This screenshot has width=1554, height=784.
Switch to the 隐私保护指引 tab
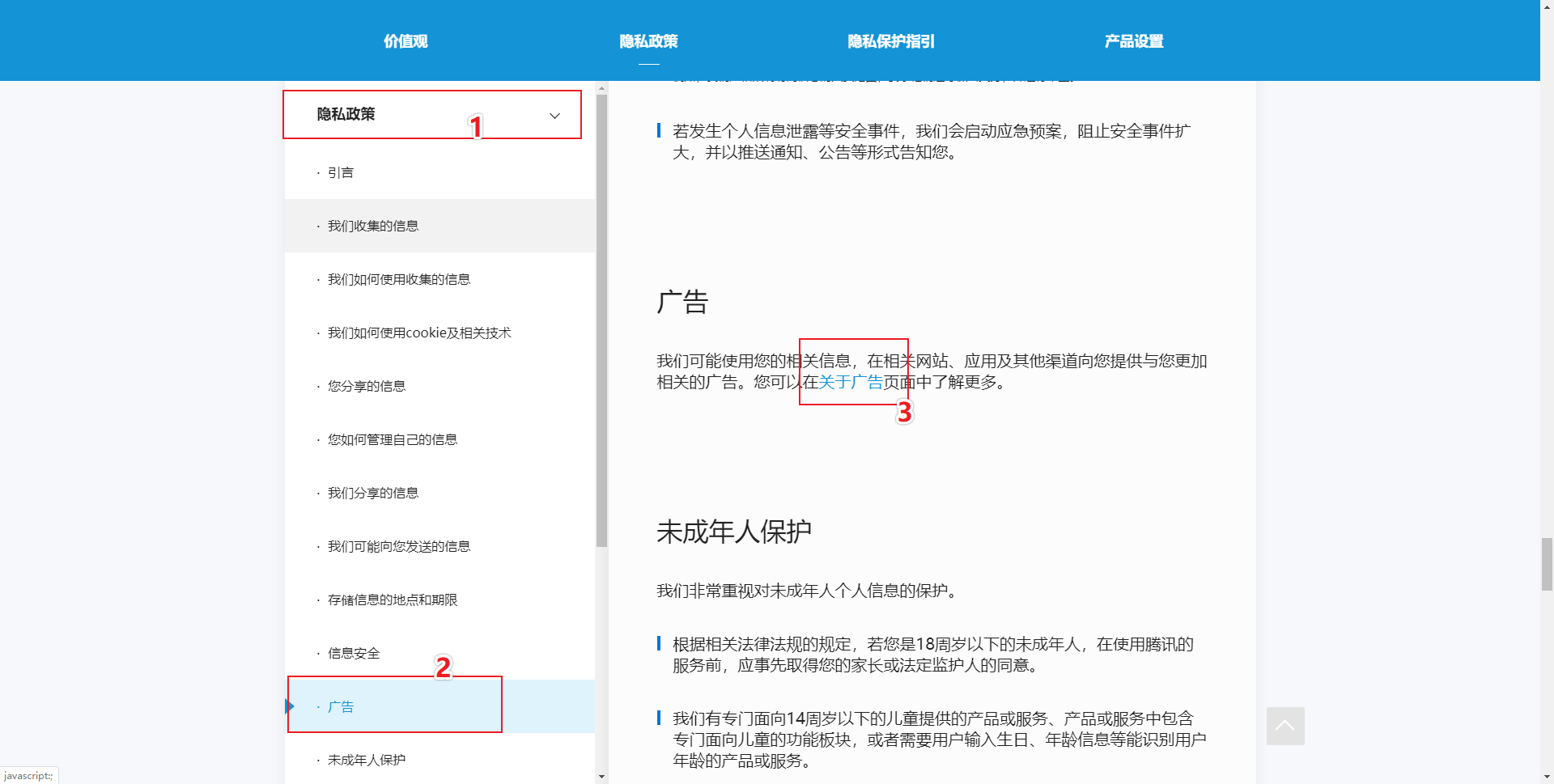tap(891, 41)
